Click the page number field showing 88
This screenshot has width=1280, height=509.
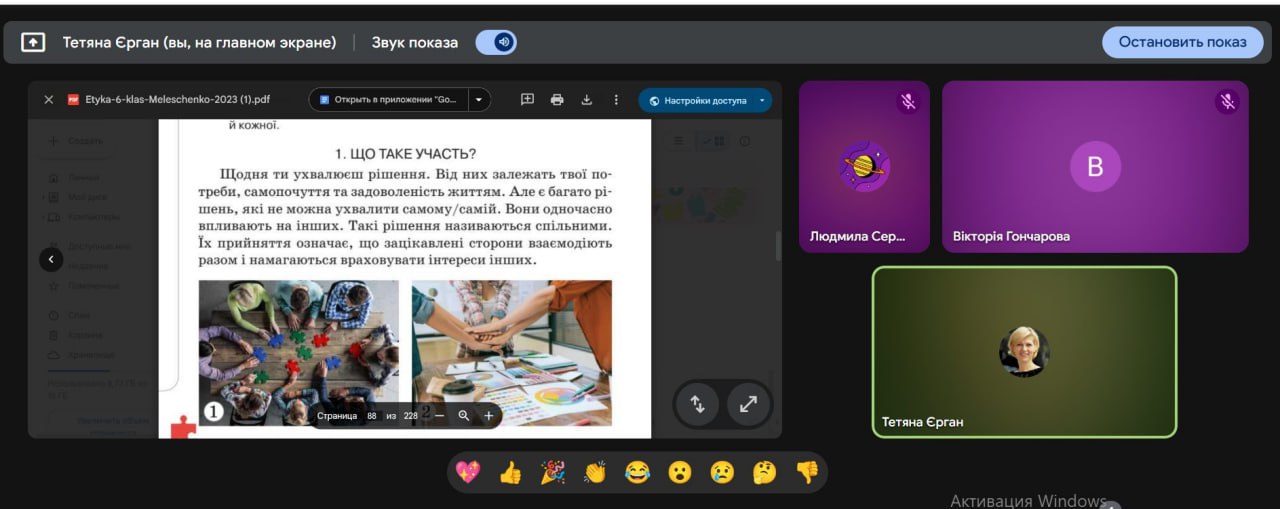pos(372,415)
